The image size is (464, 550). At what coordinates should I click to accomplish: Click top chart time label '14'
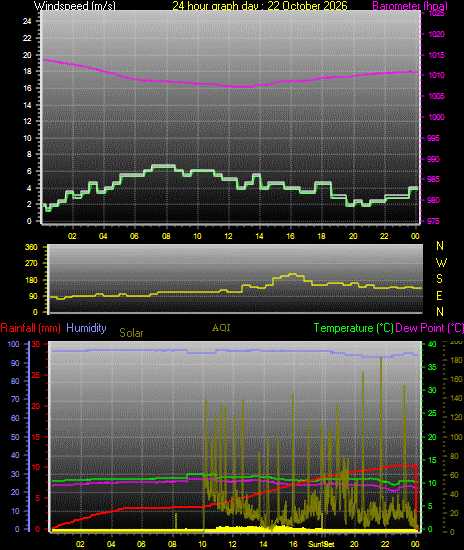pyautogui.click(x=259, y=236)
